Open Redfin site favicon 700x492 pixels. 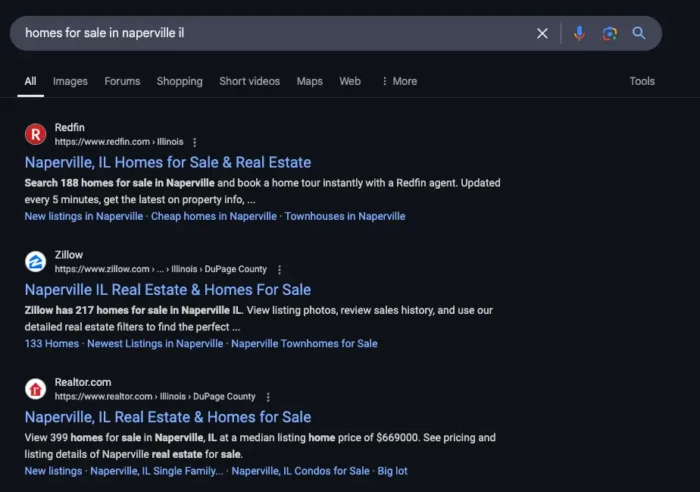pyautogui.click(x=36, y=134)
